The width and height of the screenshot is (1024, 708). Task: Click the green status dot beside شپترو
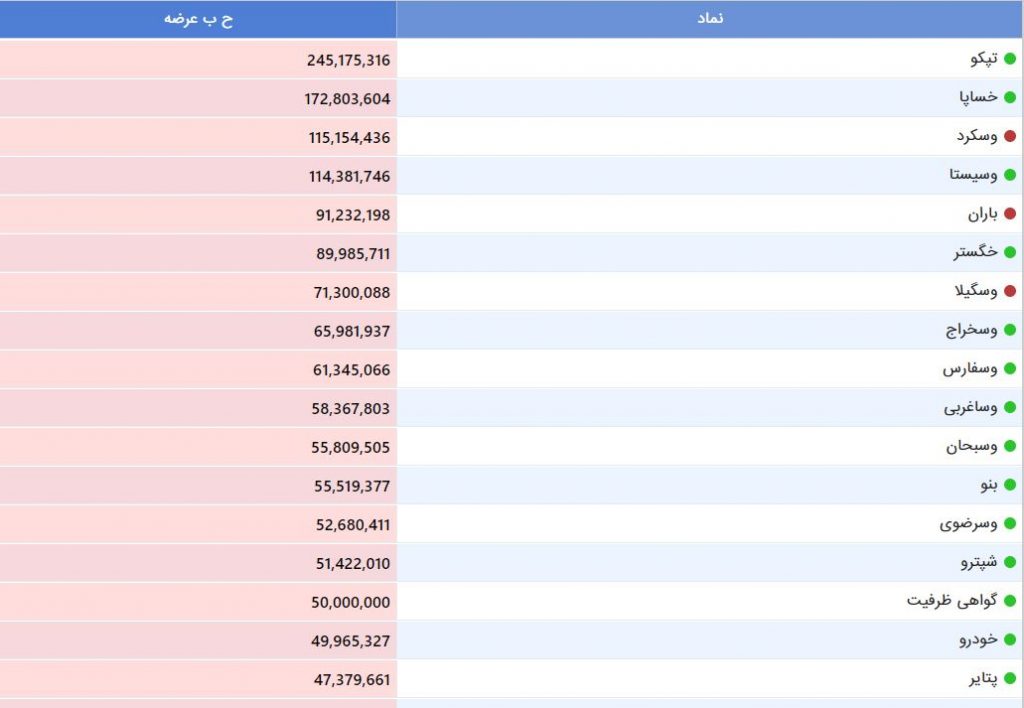[1010, 562]
